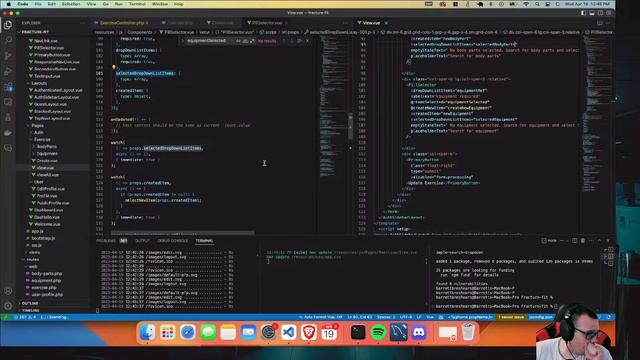This screenshot has width=640, height=360.
Task: Switch to the PillSelector.vue editor tab
Action: point(267,23)
